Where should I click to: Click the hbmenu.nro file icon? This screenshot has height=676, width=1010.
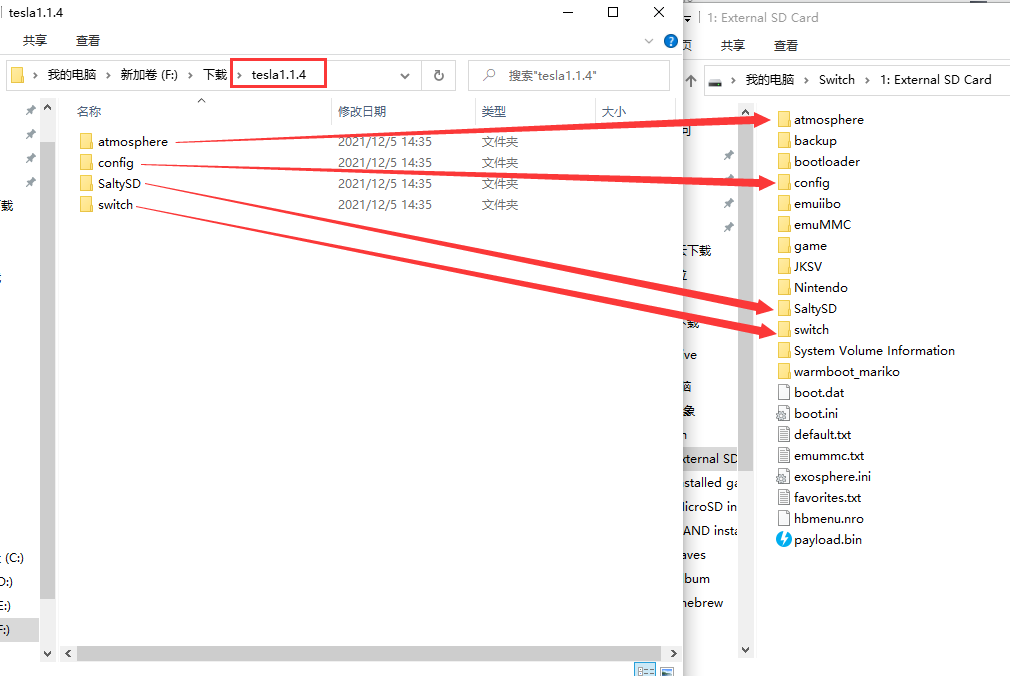pos(784,519)
